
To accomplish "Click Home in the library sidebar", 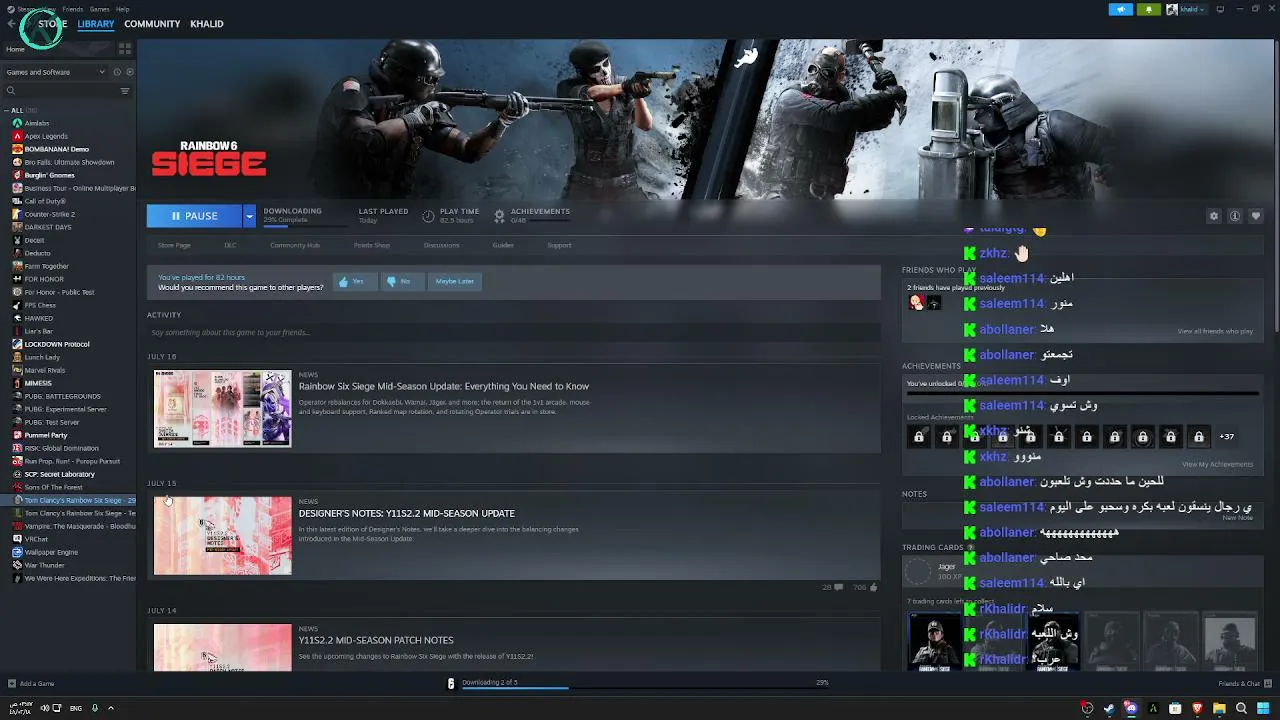I will pos(15,49).
